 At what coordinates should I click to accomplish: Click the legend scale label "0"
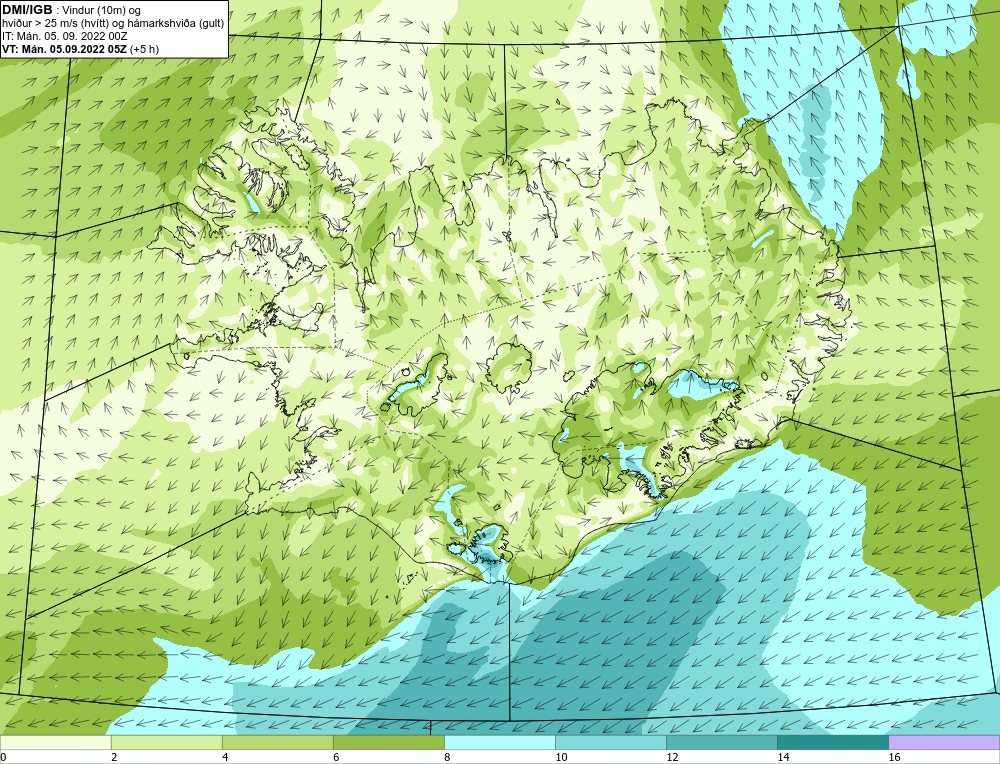point(3,757)
